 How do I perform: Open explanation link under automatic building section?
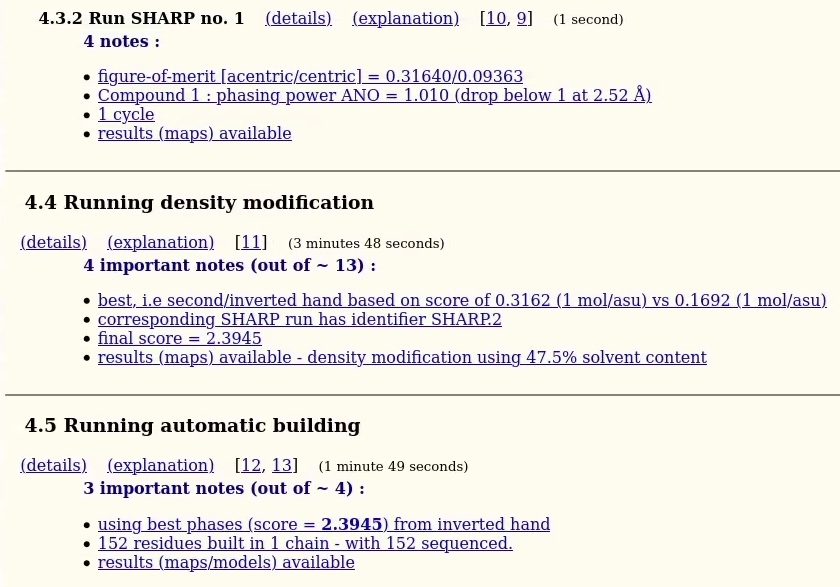[x=161, y=465]
